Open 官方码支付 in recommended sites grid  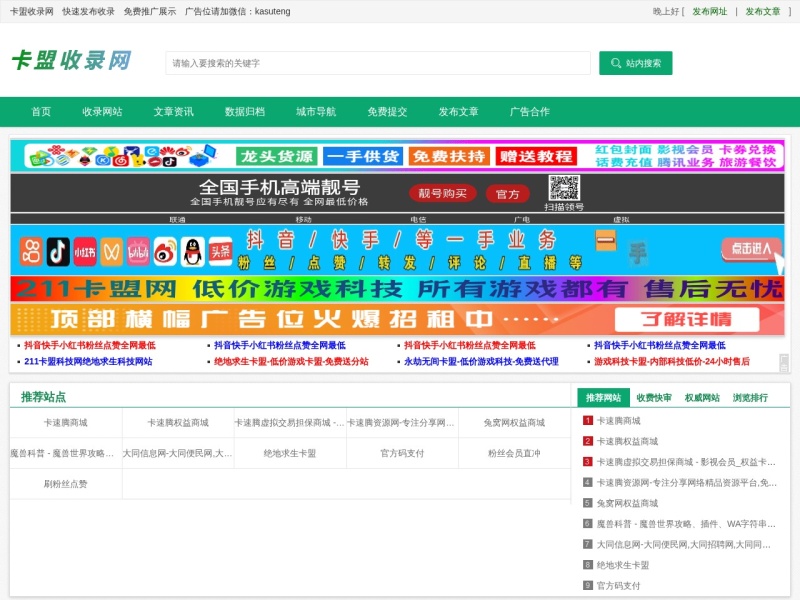pos(402,453)
